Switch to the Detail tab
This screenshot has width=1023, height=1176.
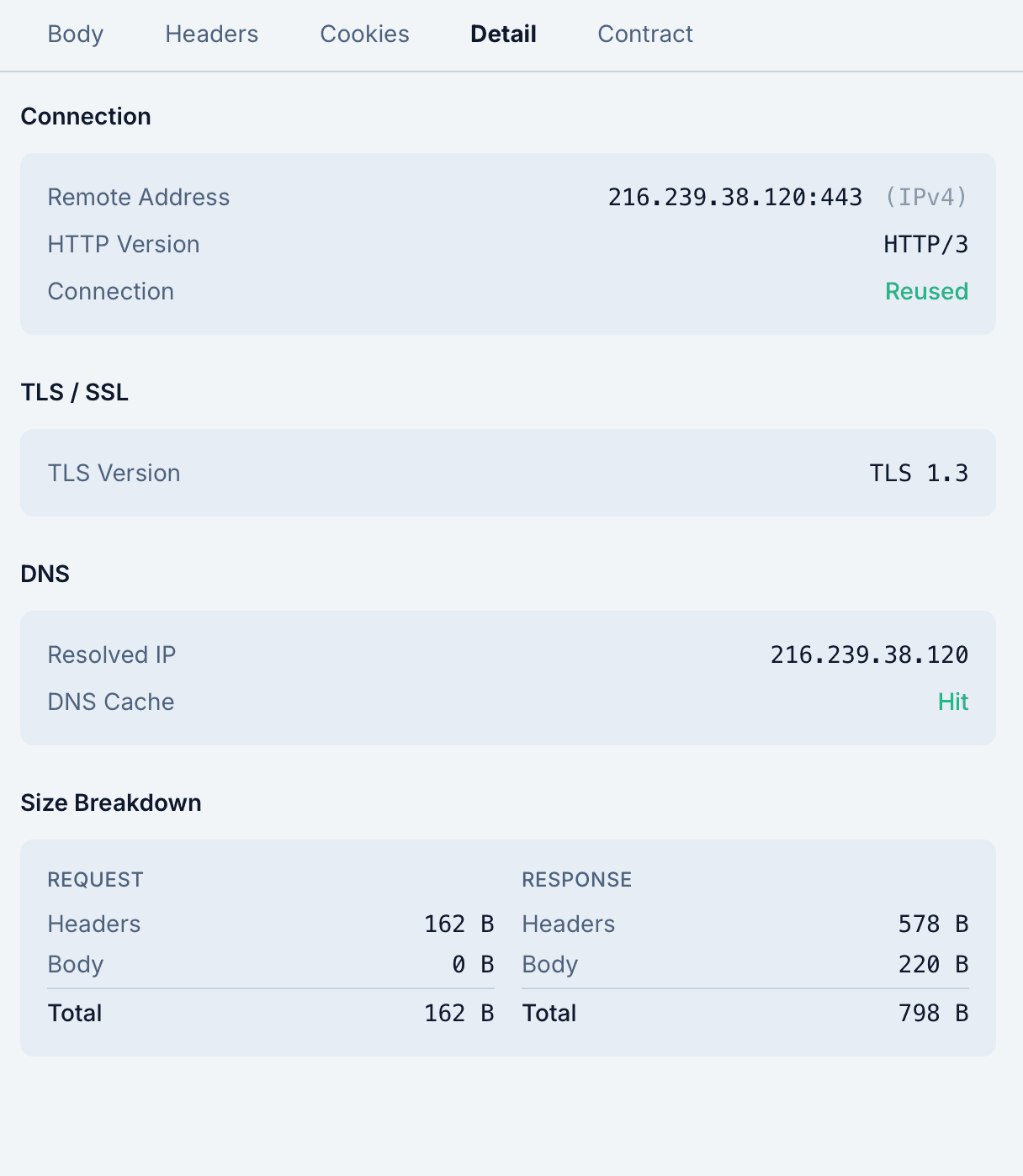tap(502, 34)
